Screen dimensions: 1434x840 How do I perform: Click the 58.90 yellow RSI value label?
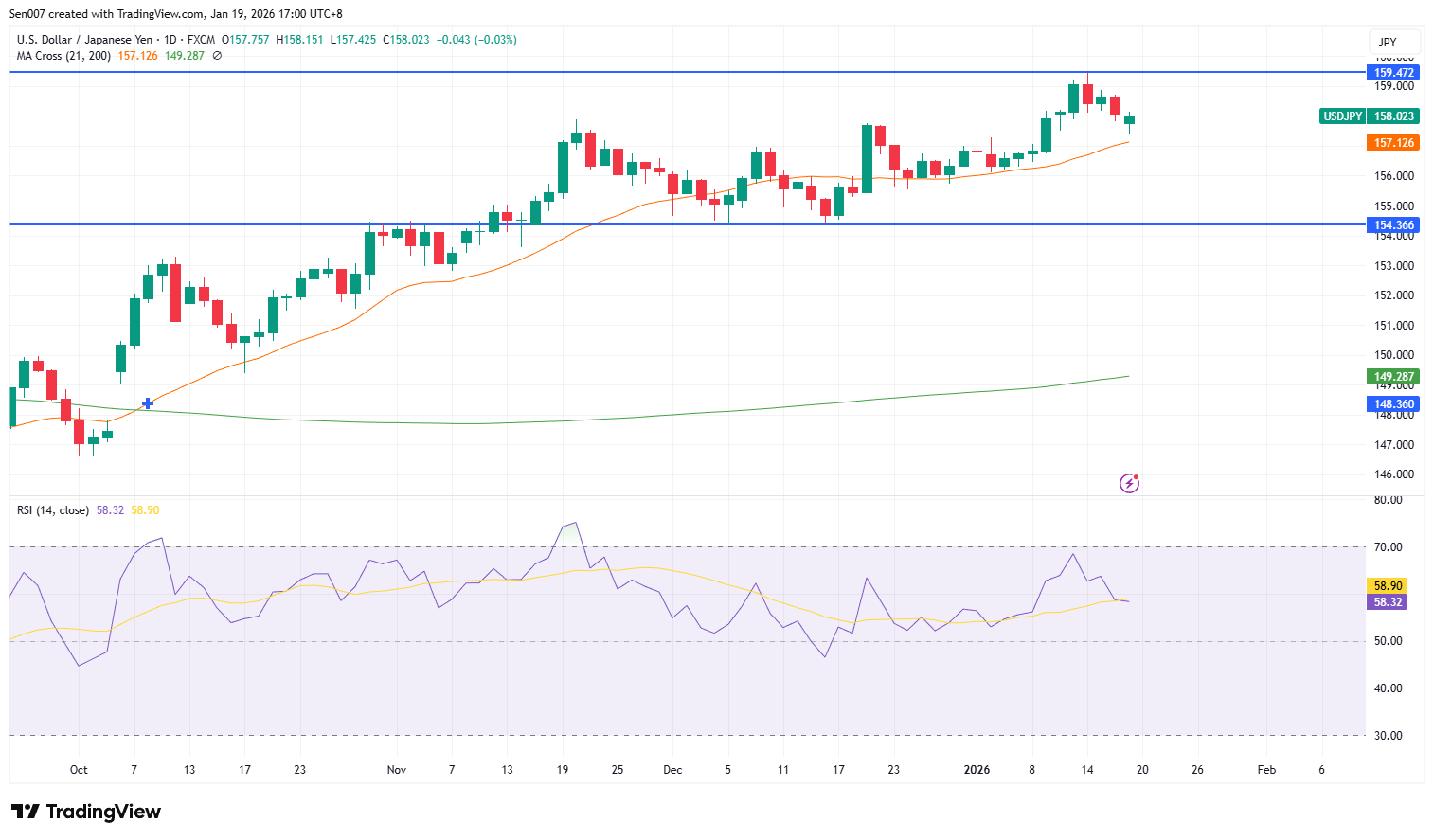(x=1387, y=585)
